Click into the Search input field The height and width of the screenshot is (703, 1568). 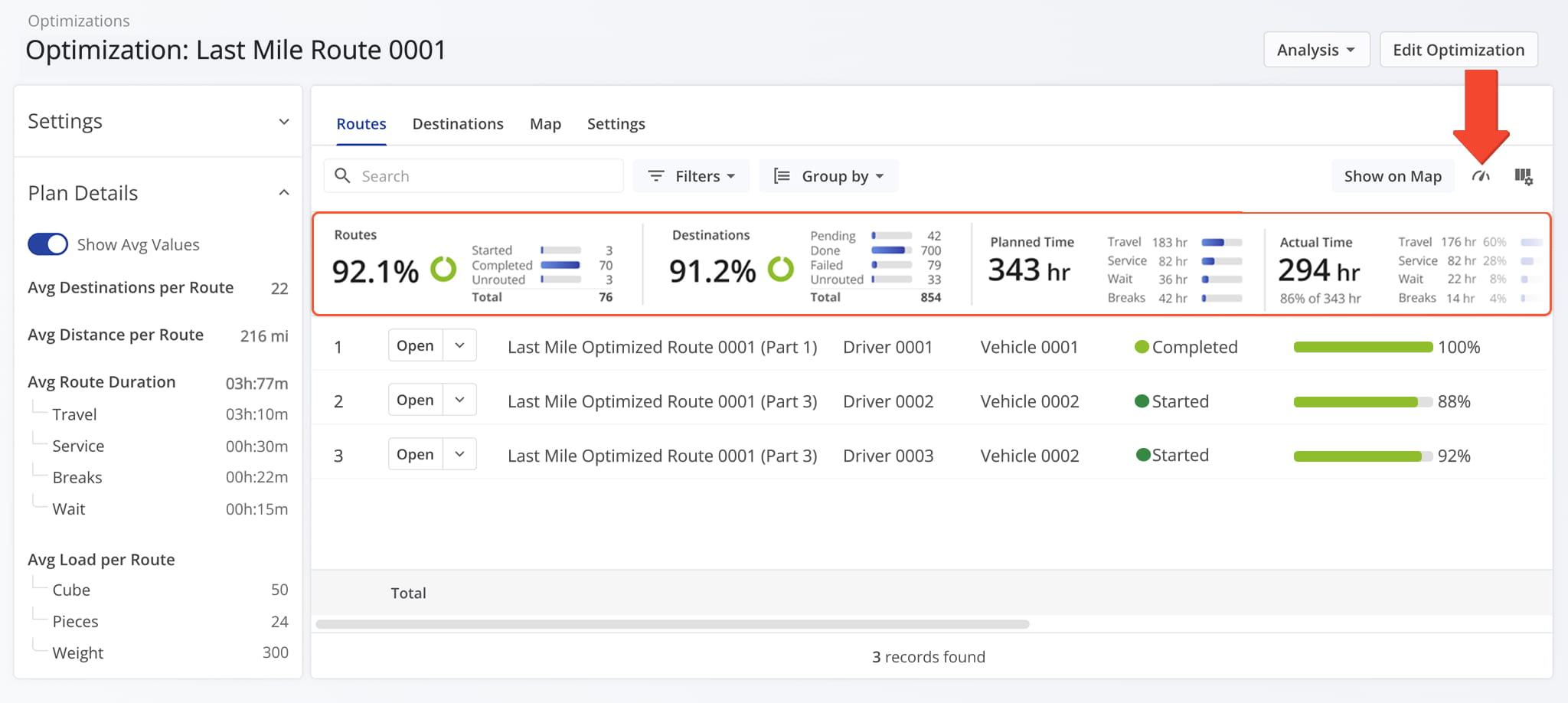[474, 176]
